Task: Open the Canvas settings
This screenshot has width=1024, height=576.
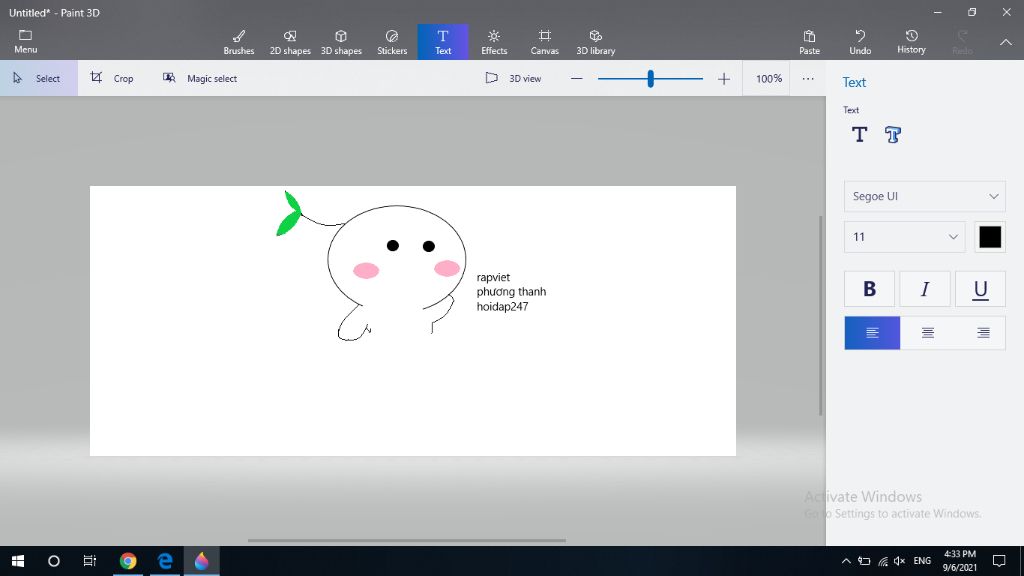Action: [x=544, y=42]
